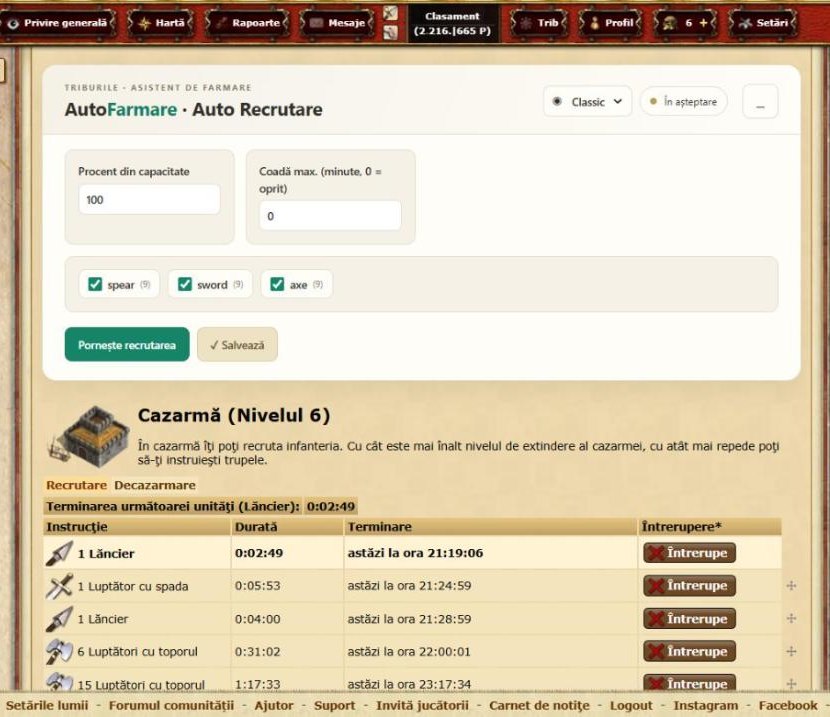The image size is (830, 717).
Task: Collapse the AutoFarmare panel with the underscore button
Action: click(x=760, y=102)
